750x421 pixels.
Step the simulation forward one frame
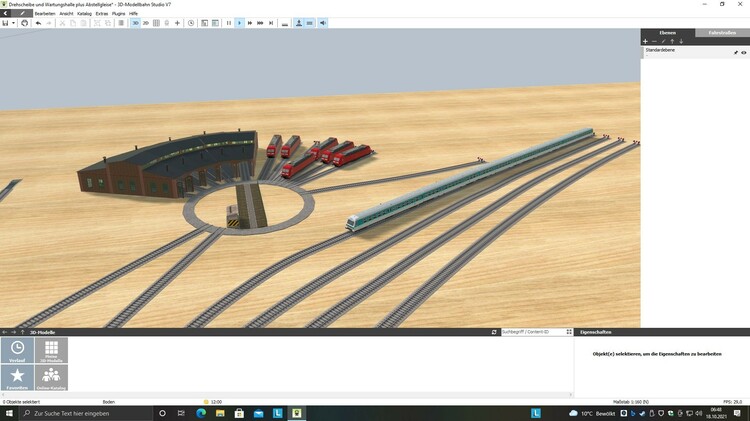click(x=271, y=23)
